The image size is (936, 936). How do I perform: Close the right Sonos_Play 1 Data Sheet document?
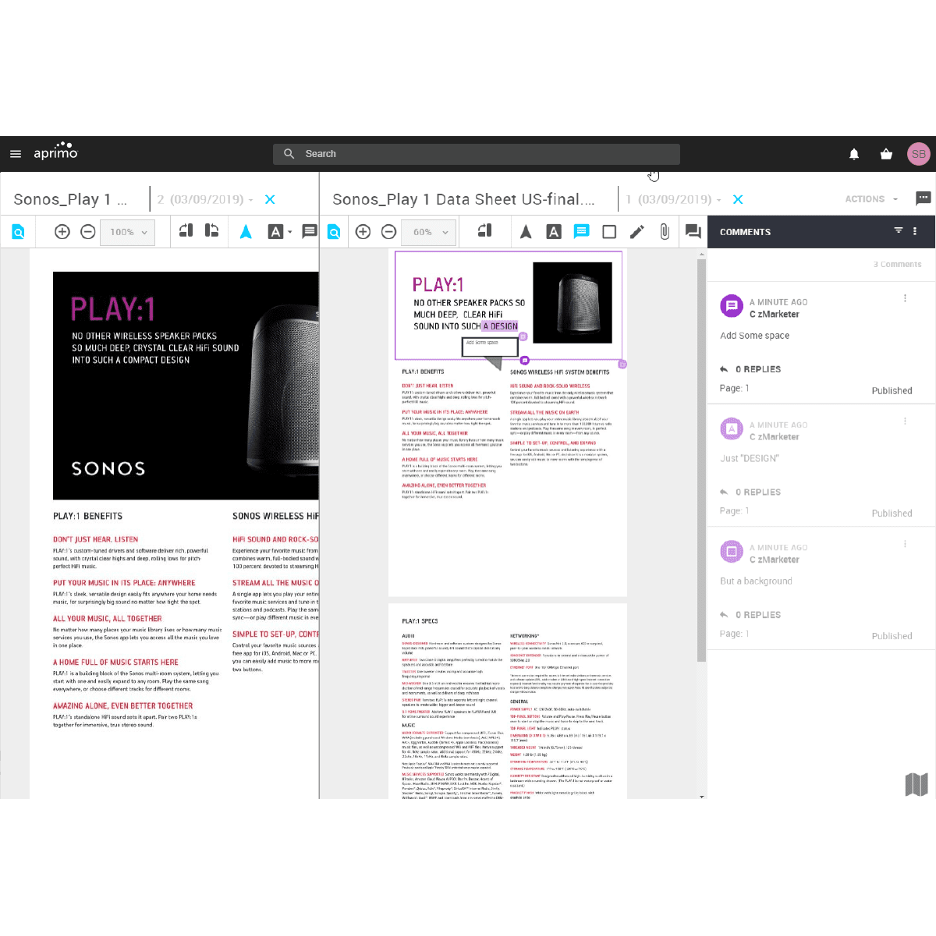[738, 199]
